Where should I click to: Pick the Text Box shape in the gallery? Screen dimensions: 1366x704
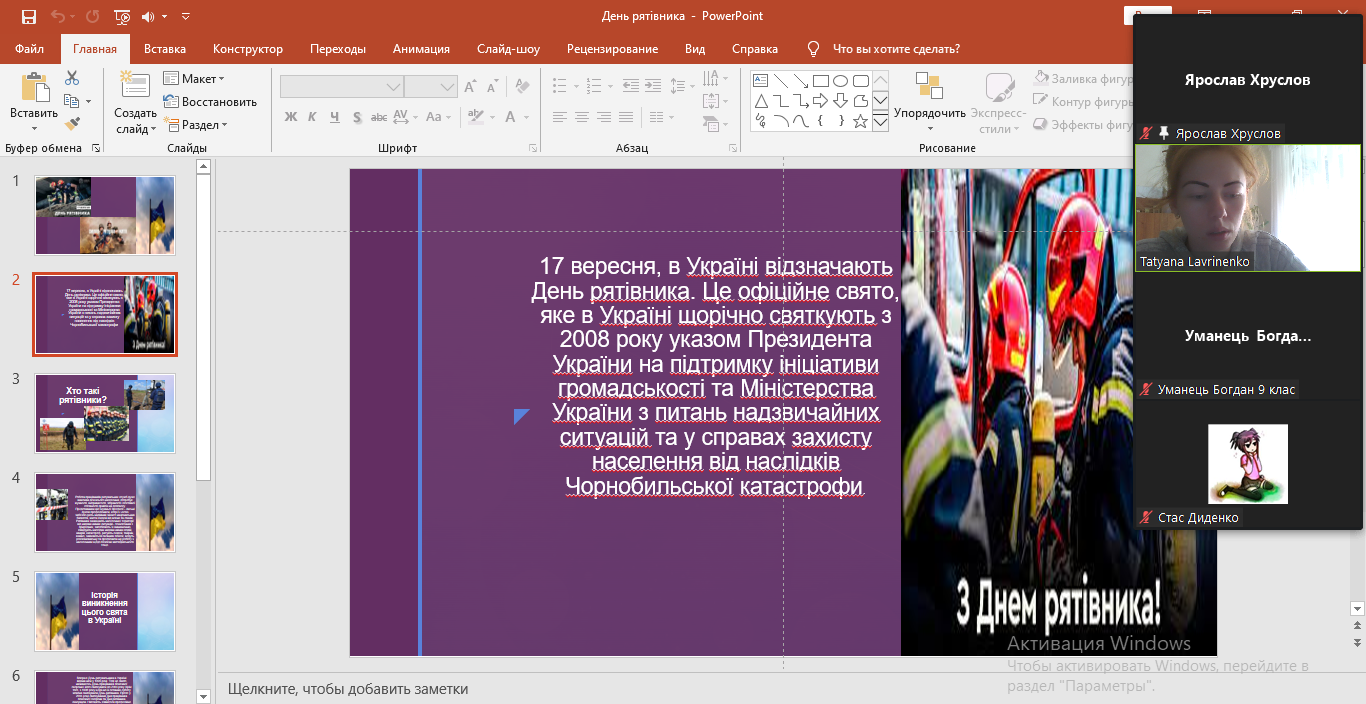(x=760, y=81)
